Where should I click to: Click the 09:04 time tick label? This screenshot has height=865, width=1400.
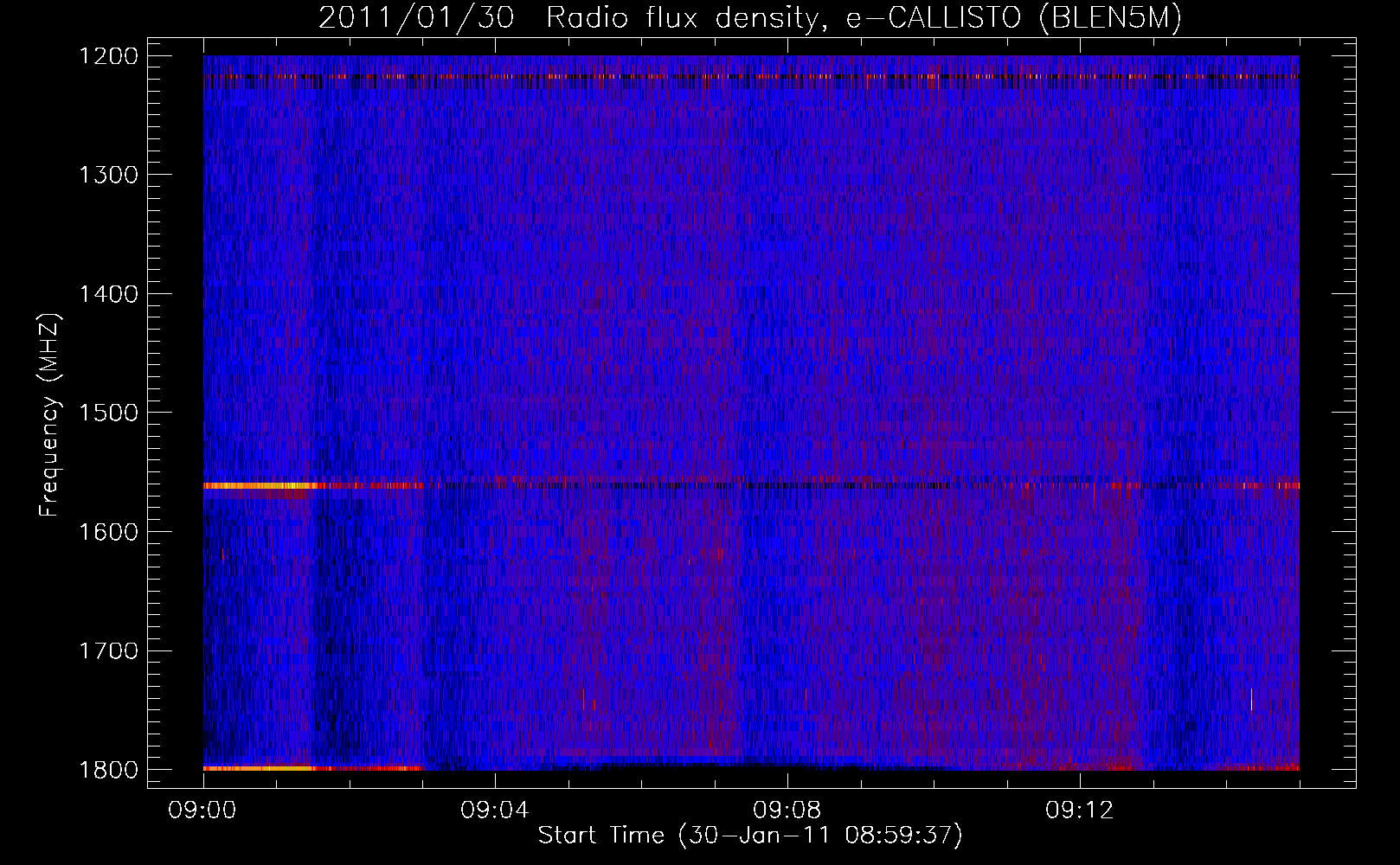pyautogui.click(x=495, y=811)
